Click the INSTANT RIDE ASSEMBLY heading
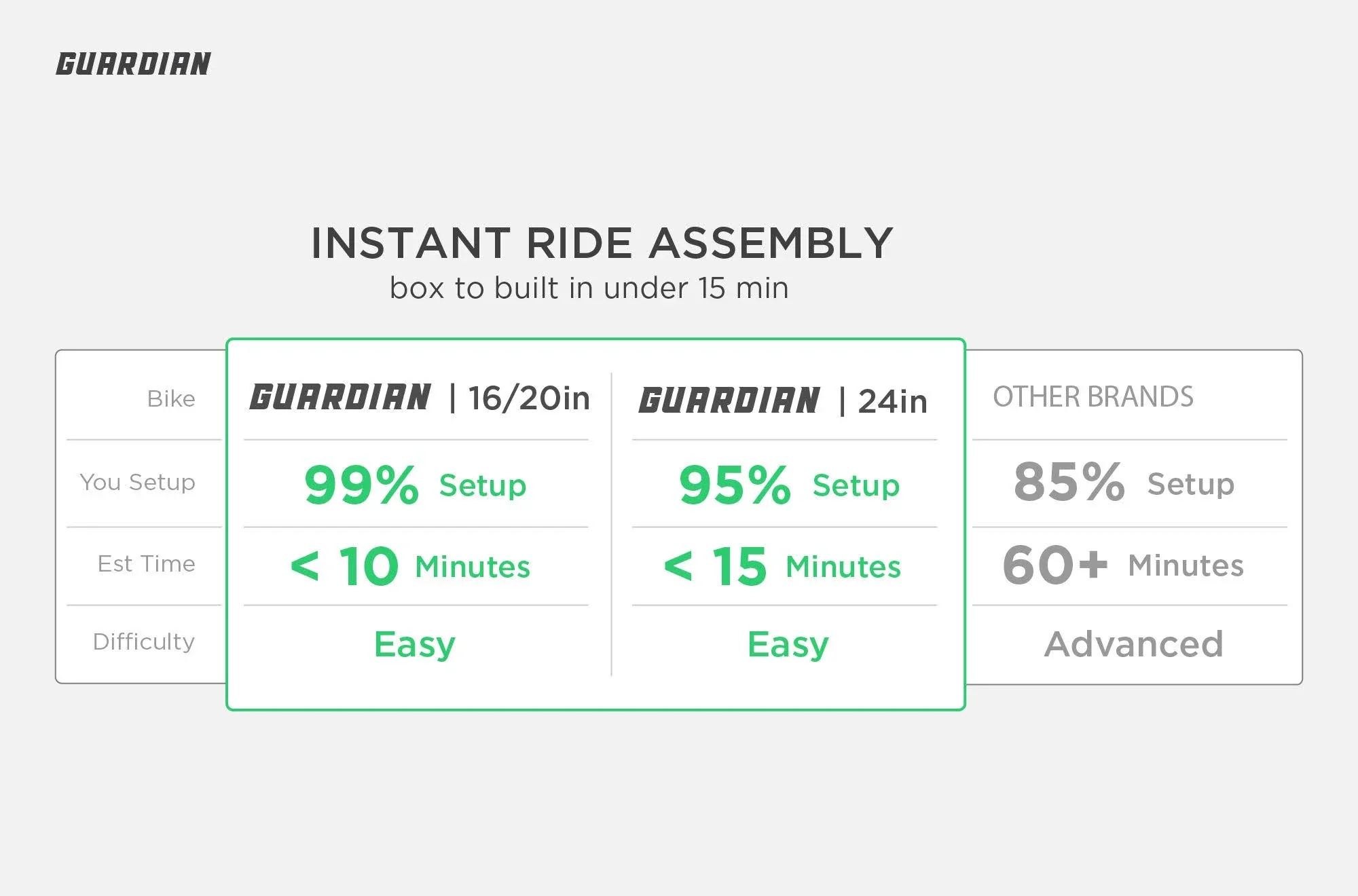The image size is (1358, 896). (x=602, y=243)
